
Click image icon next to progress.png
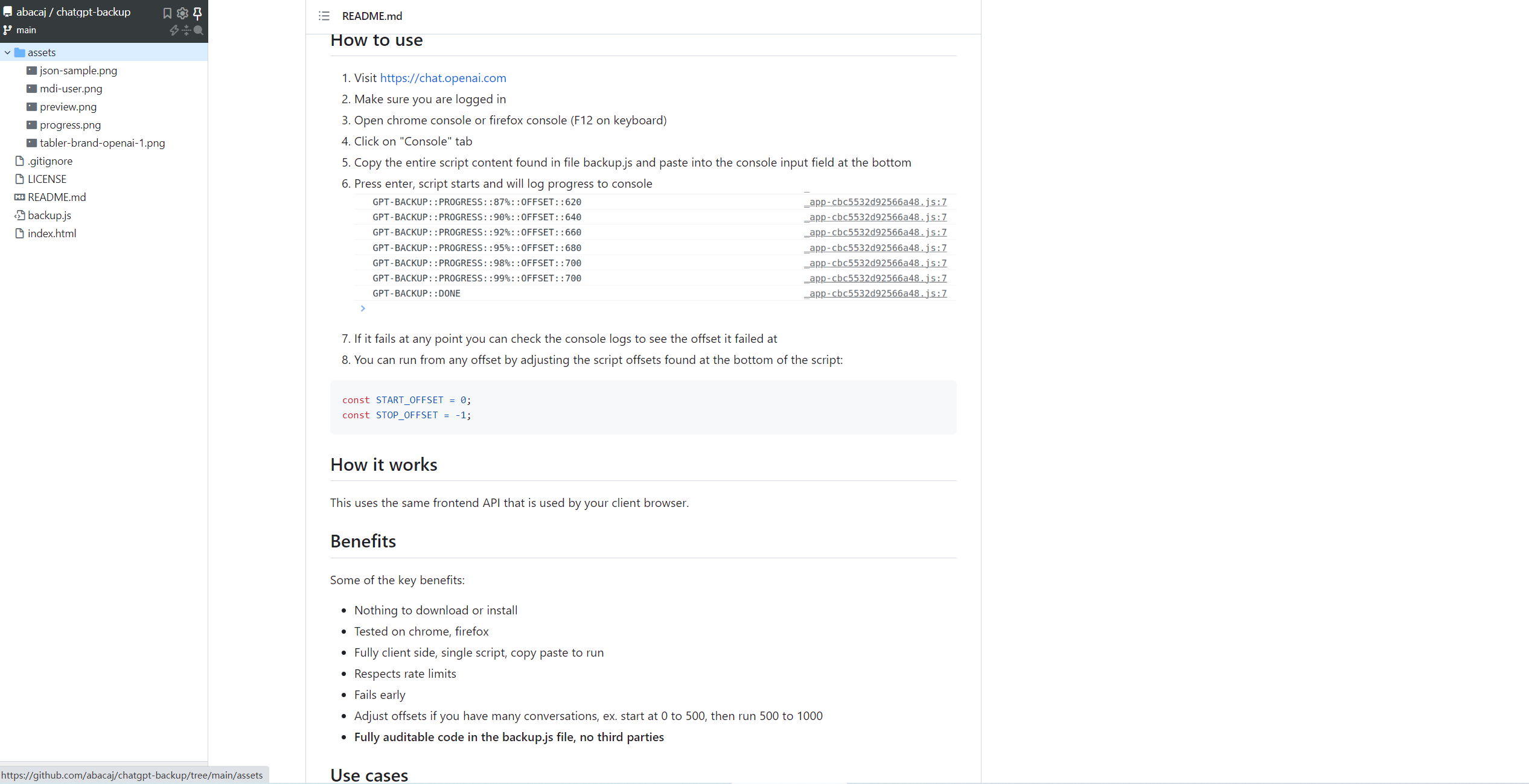click(32, 125)
